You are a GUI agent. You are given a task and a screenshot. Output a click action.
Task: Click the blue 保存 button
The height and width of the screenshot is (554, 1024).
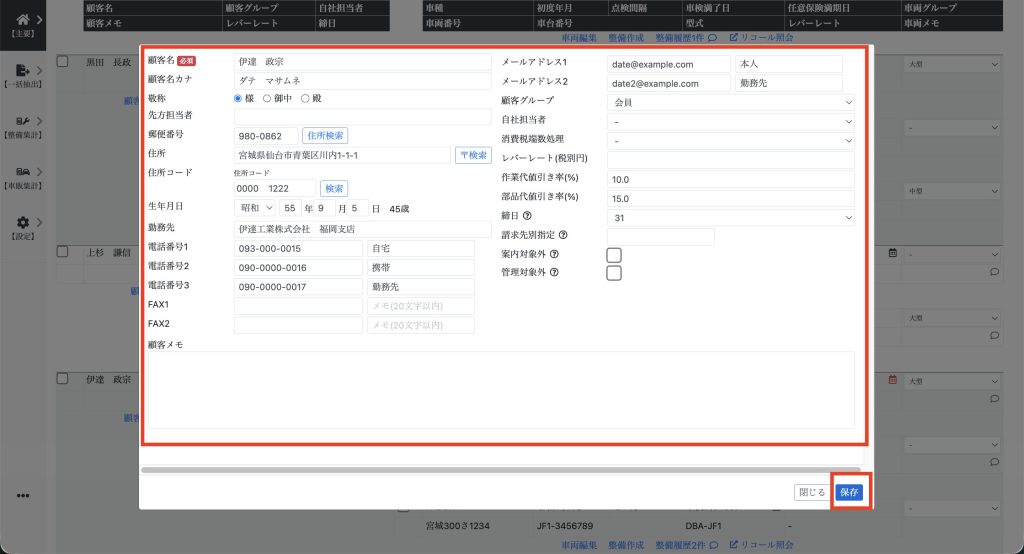[x=849, y=492]
